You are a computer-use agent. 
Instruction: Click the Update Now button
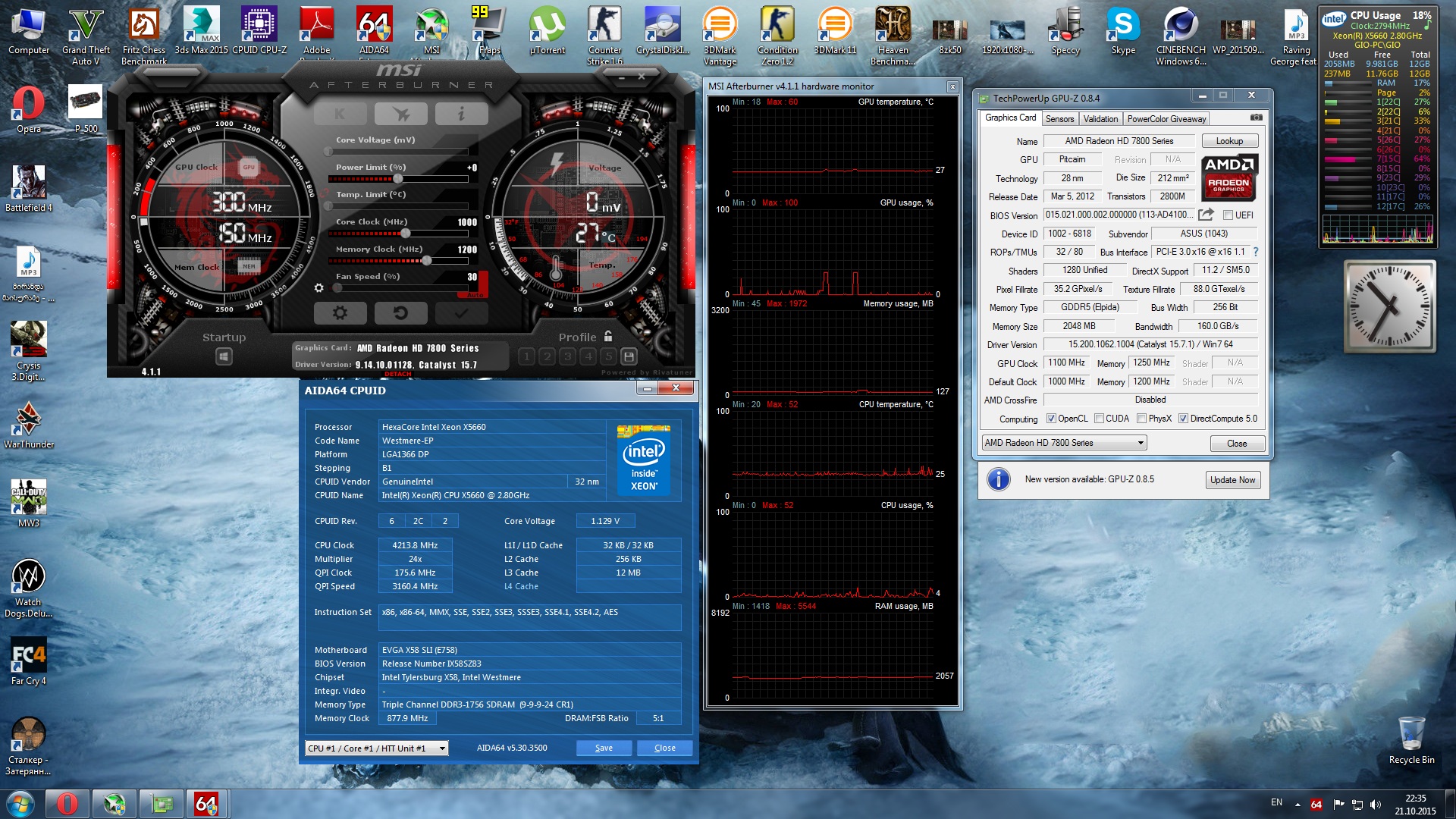pos(1232,480)
